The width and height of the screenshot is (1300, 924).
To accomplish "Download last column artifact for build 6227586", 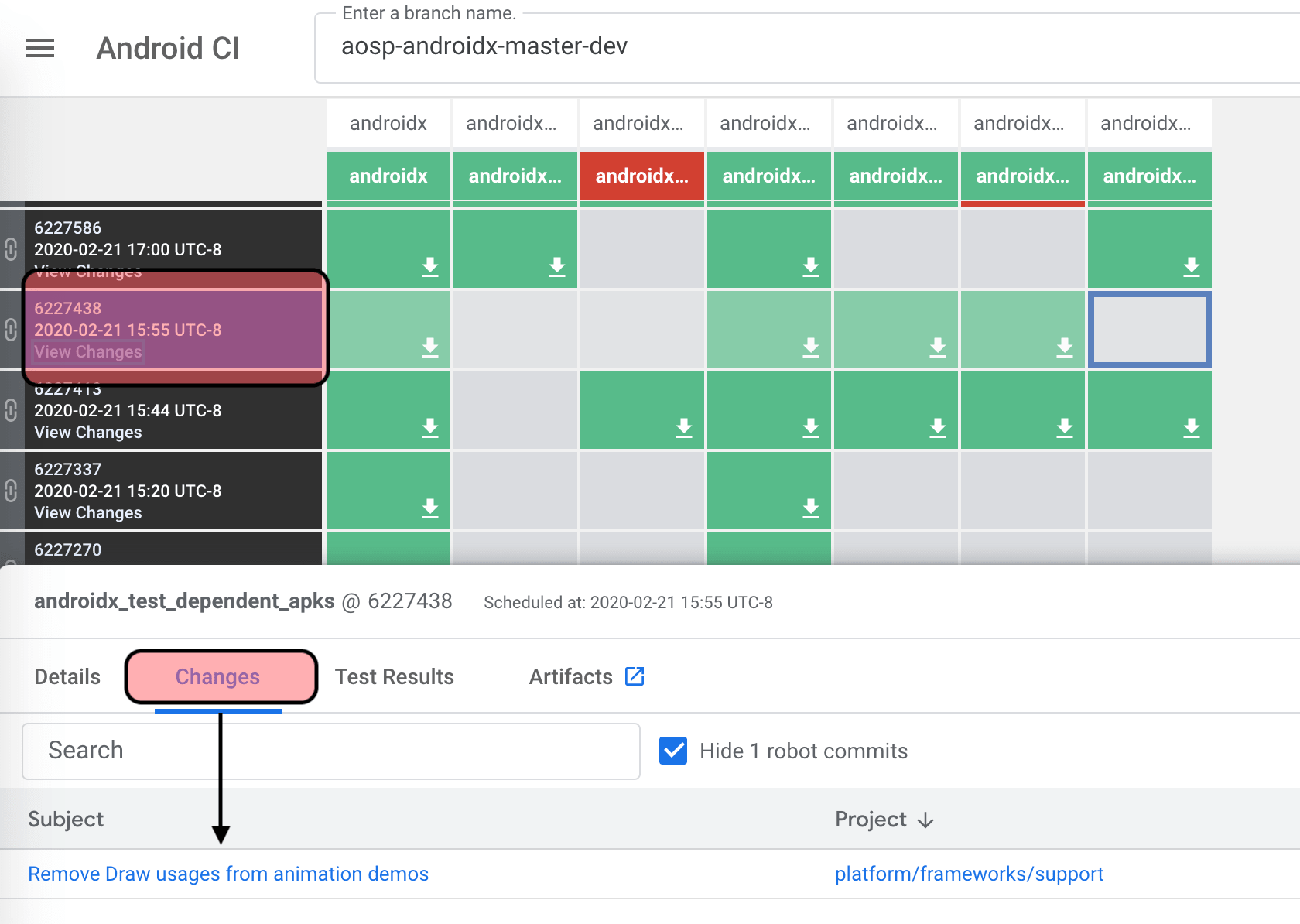I will click(x=1191, y=267).
